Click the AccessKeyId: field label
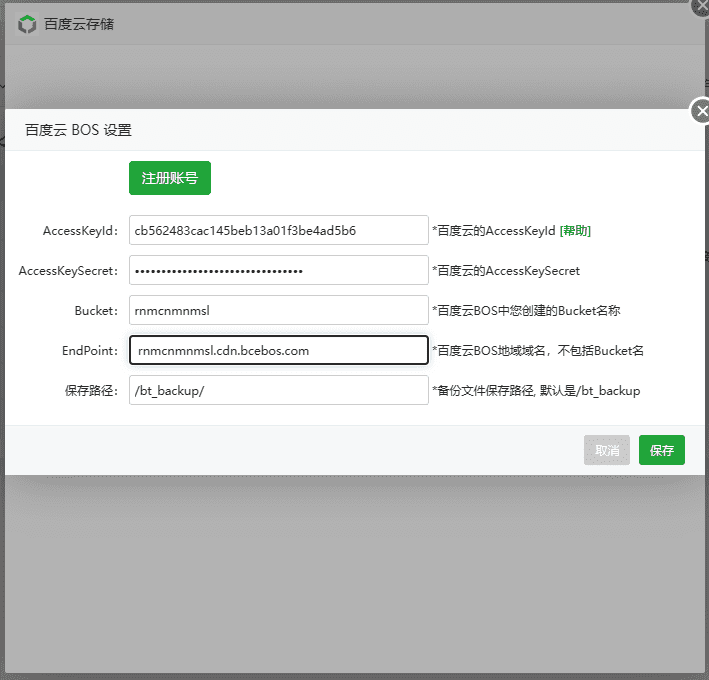Image resolution: width=709 pixels, height=680 pixels. click(80, 231)
